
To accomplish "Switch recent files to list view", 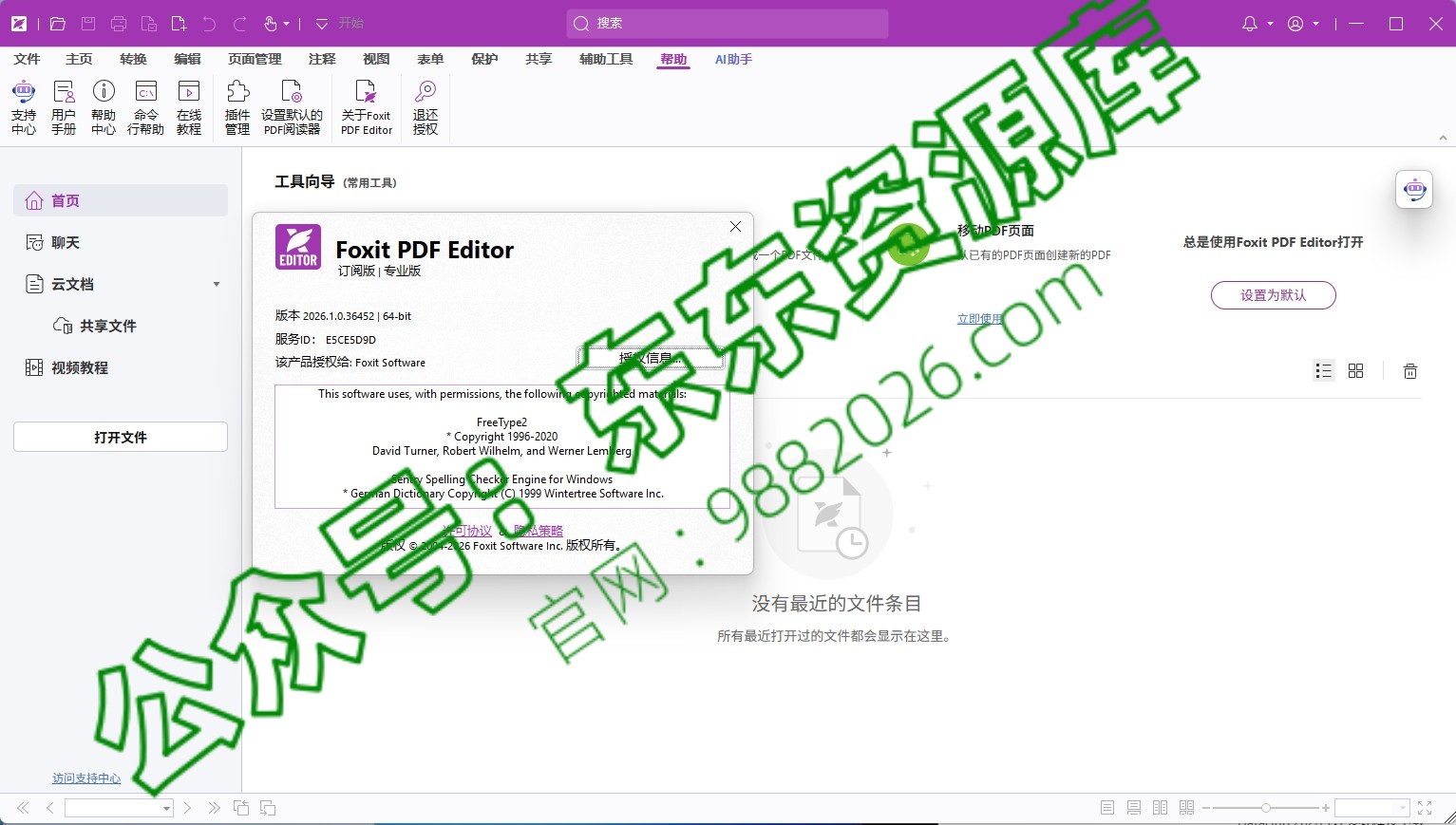I will 1324,370.
